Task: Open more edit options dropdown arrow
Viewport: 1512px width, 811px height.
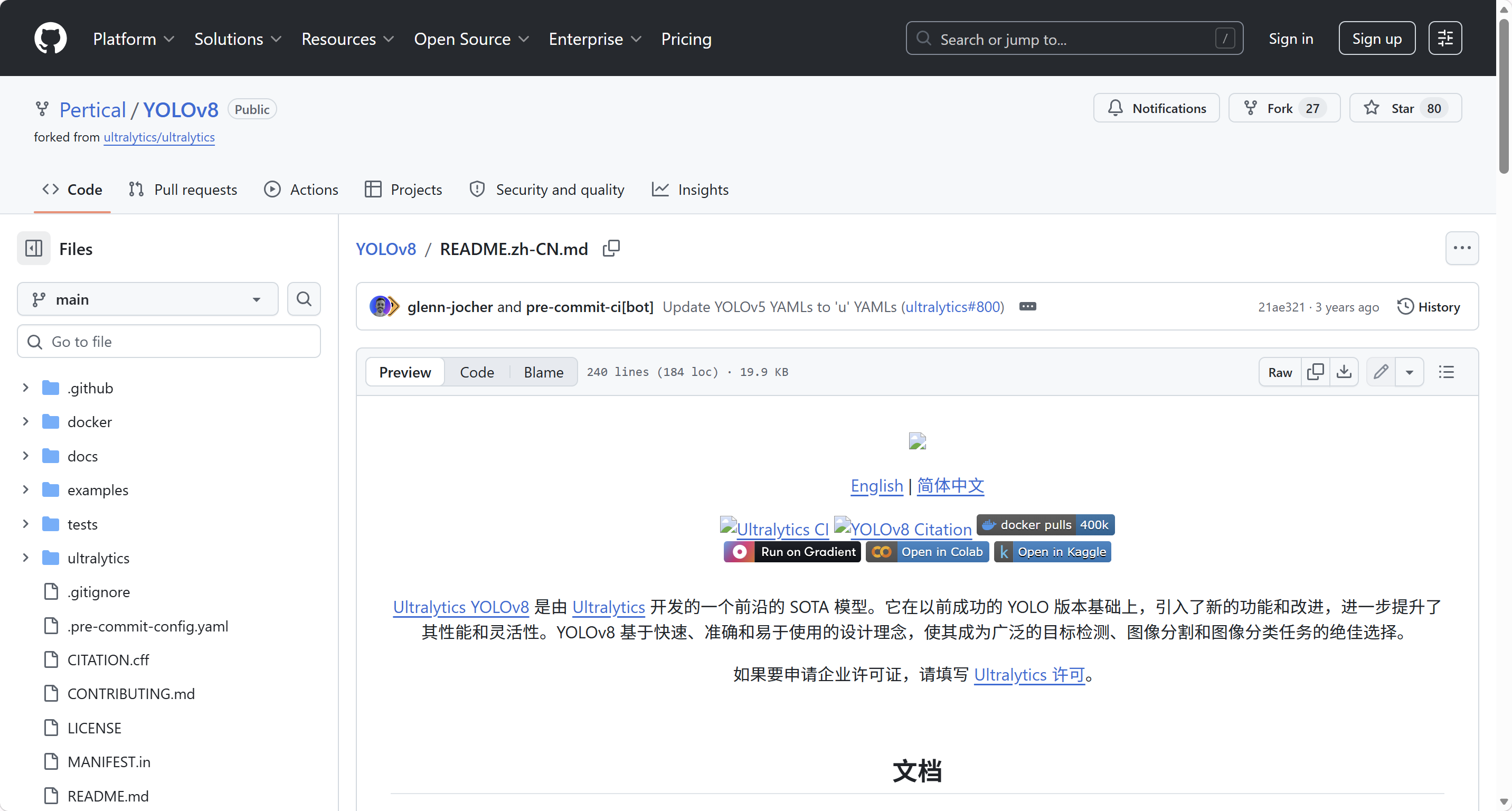Action: coord(1409,372)
